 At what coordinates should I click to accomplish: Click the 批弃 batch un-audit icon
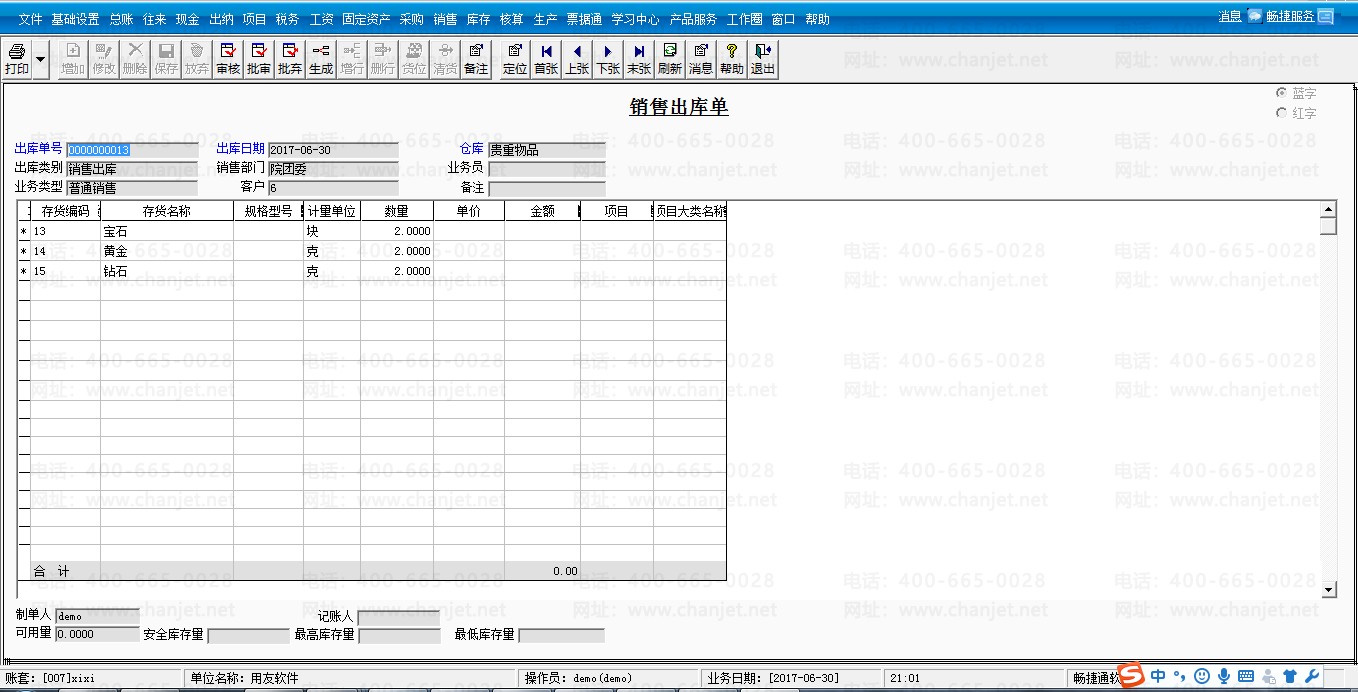pos(290,59)
